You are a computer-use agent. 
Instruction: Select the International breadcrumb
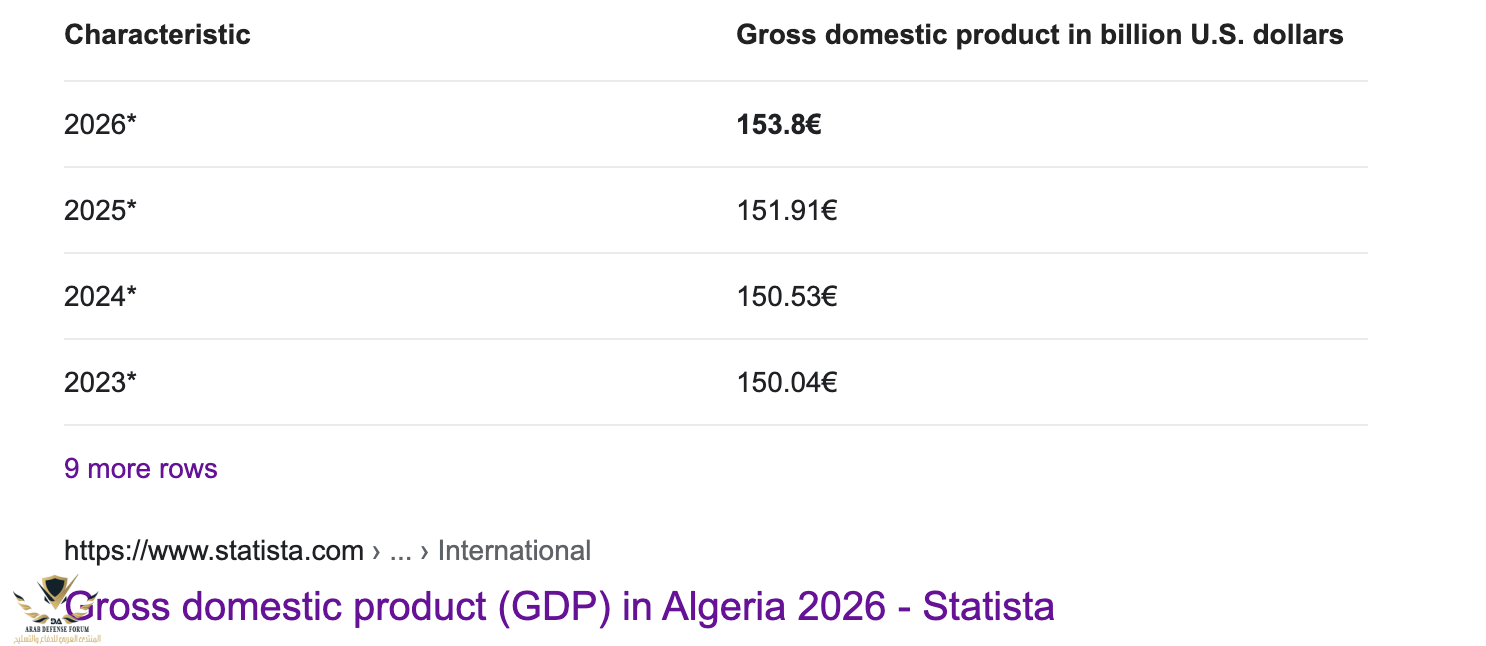tap(514, 551)
